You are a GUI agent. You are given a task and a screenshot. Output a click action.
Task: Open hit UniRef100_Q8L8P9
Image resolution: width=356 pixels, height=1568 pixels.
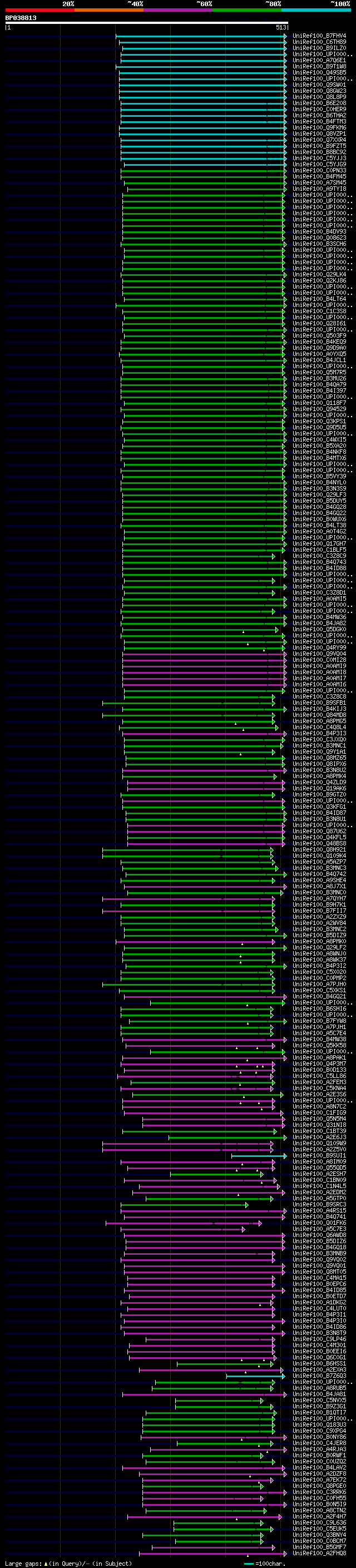click(x=319, y=97)
